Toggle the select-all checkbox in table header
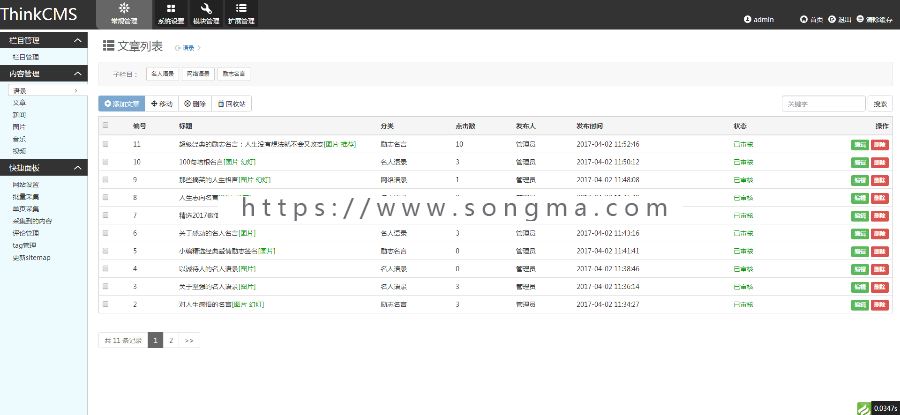900x415 pixels. [106, 126]
